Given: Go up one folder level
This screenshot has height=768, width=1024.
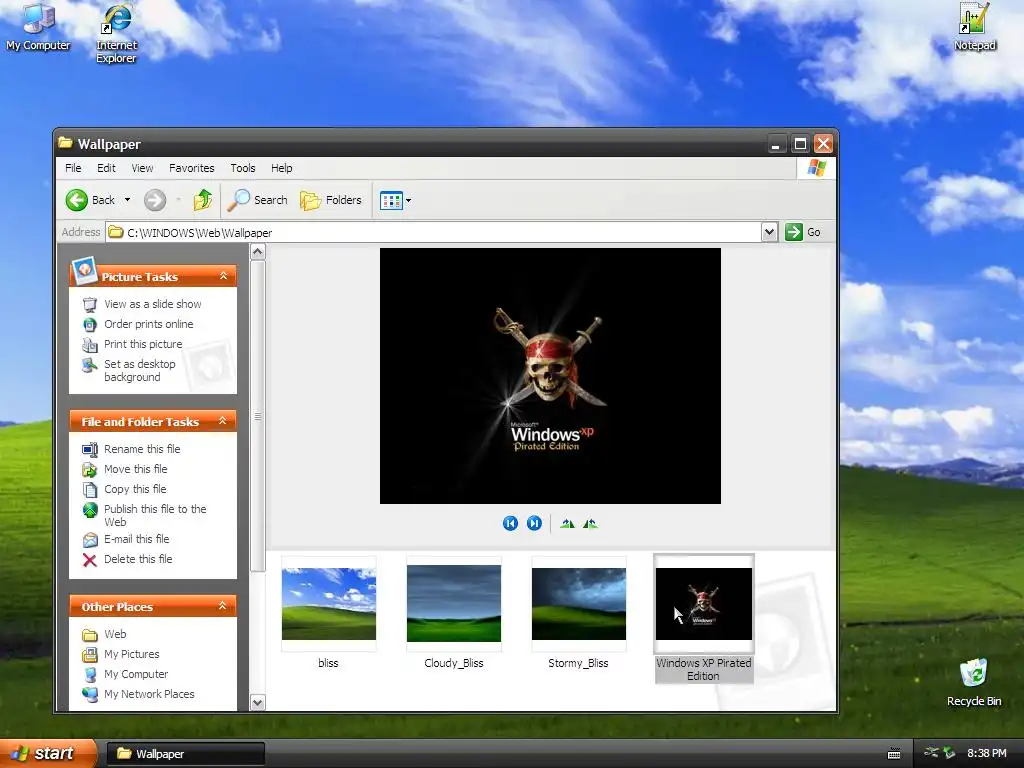Looking at the screenshot, I should (203, 200).
